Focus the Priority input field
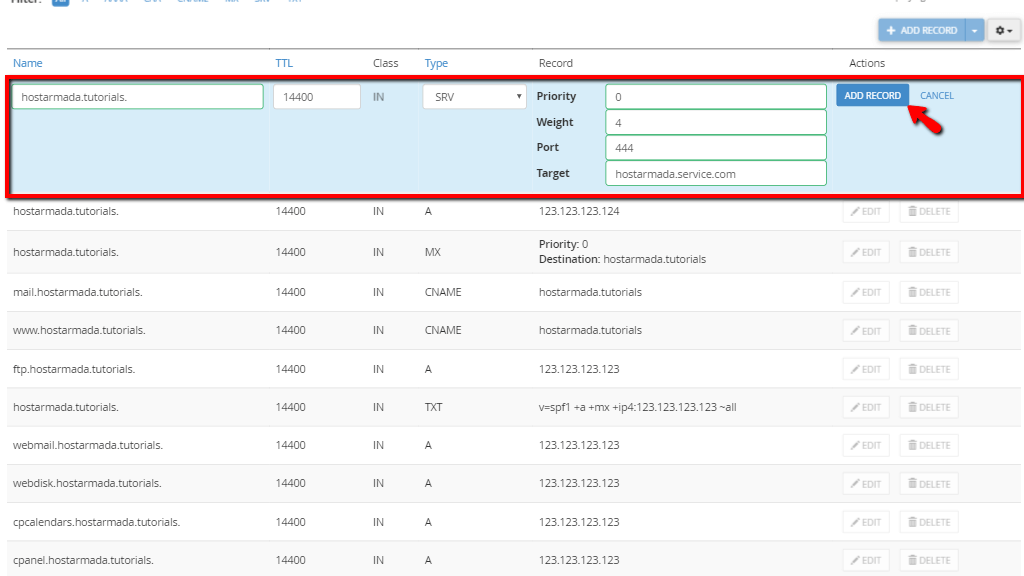Image resolution: width=1024 pixels, height=576 pixels. (716, 97)
